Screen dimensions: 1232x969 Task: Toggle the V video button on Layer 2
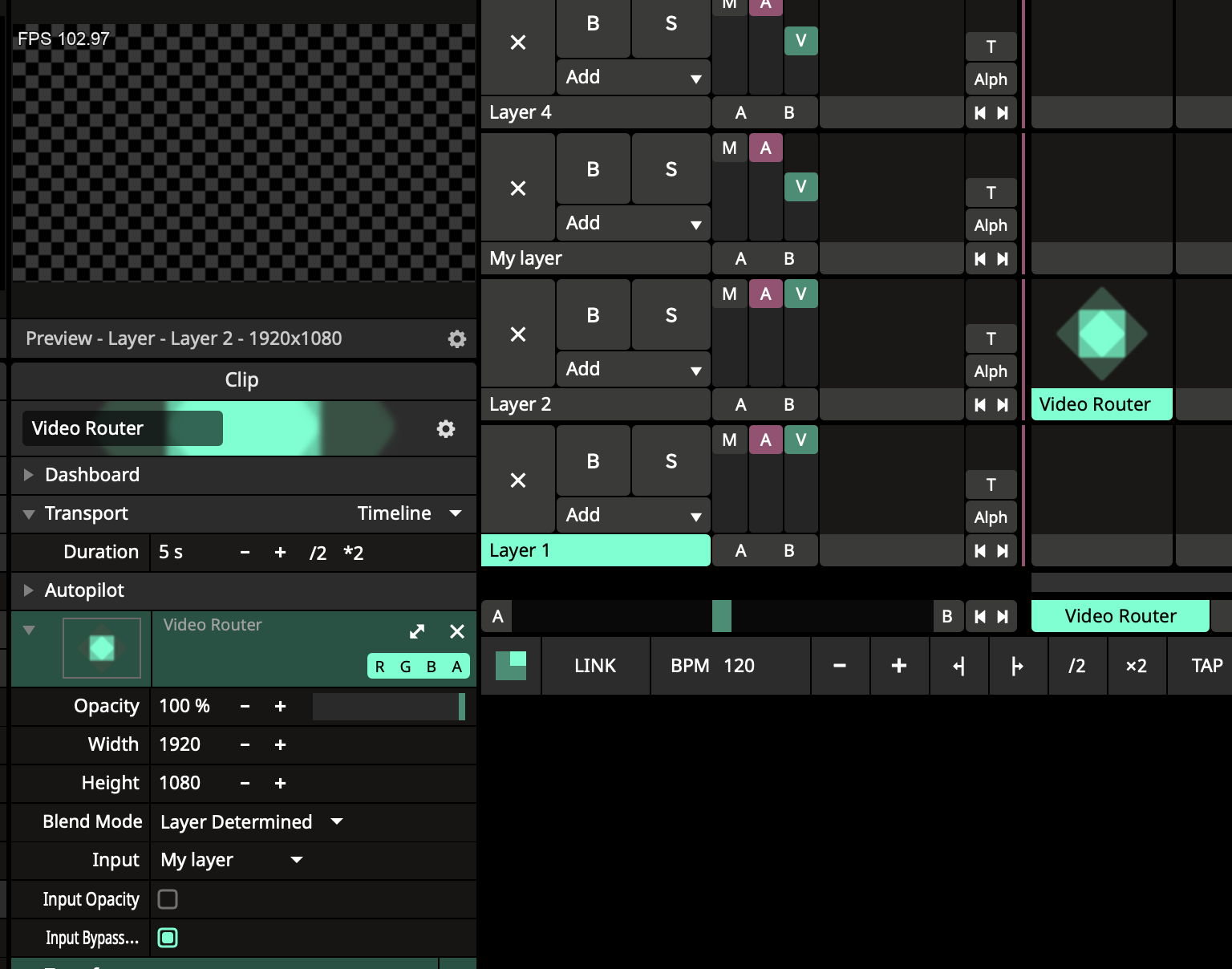click(800, 294)
